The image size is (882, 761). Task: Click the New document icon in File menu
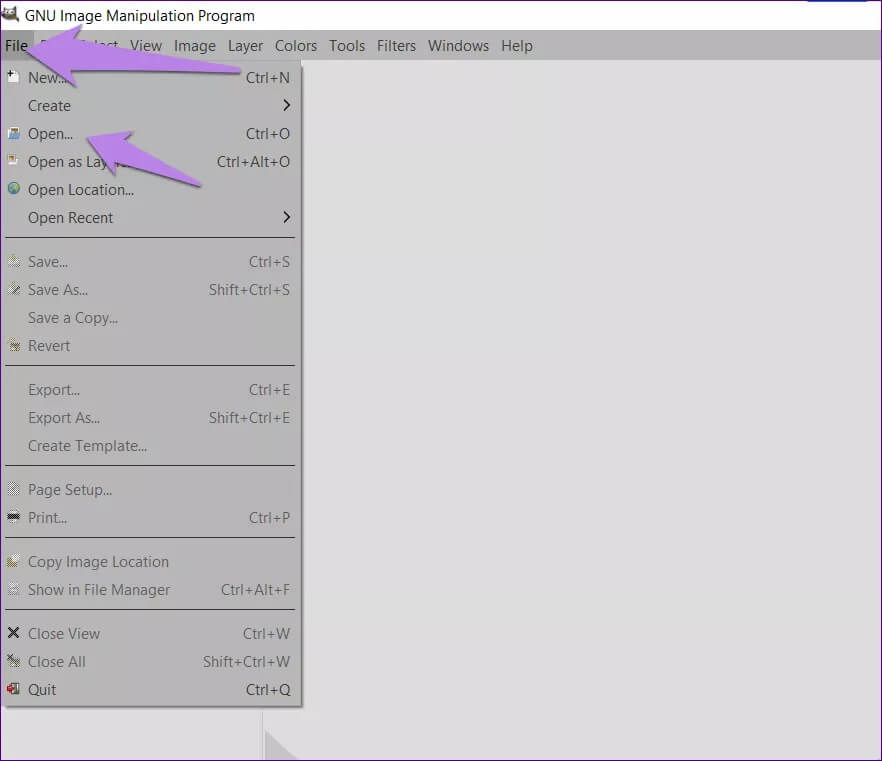coord(13,77)
